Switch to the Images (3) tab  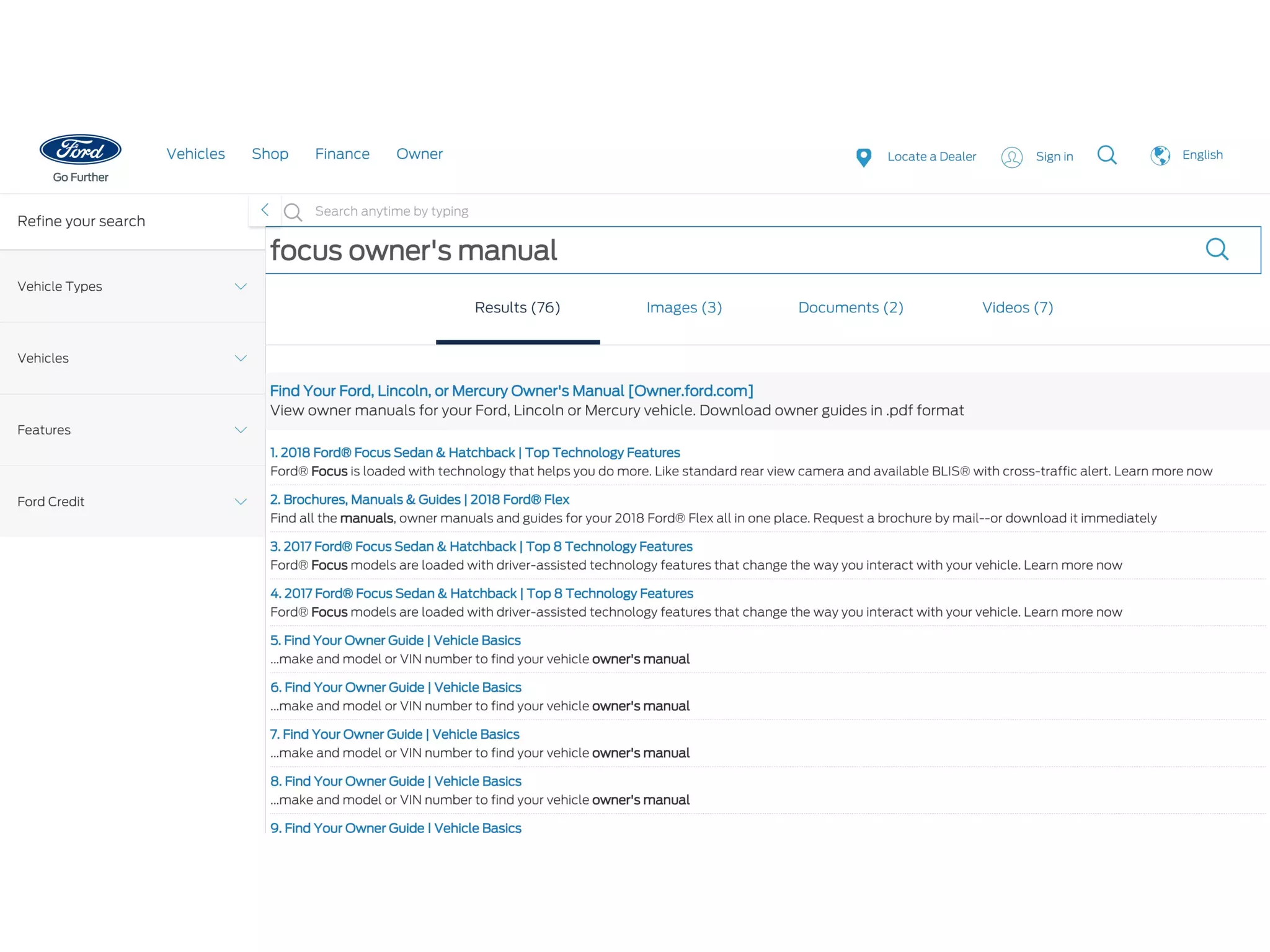[684, 307]
